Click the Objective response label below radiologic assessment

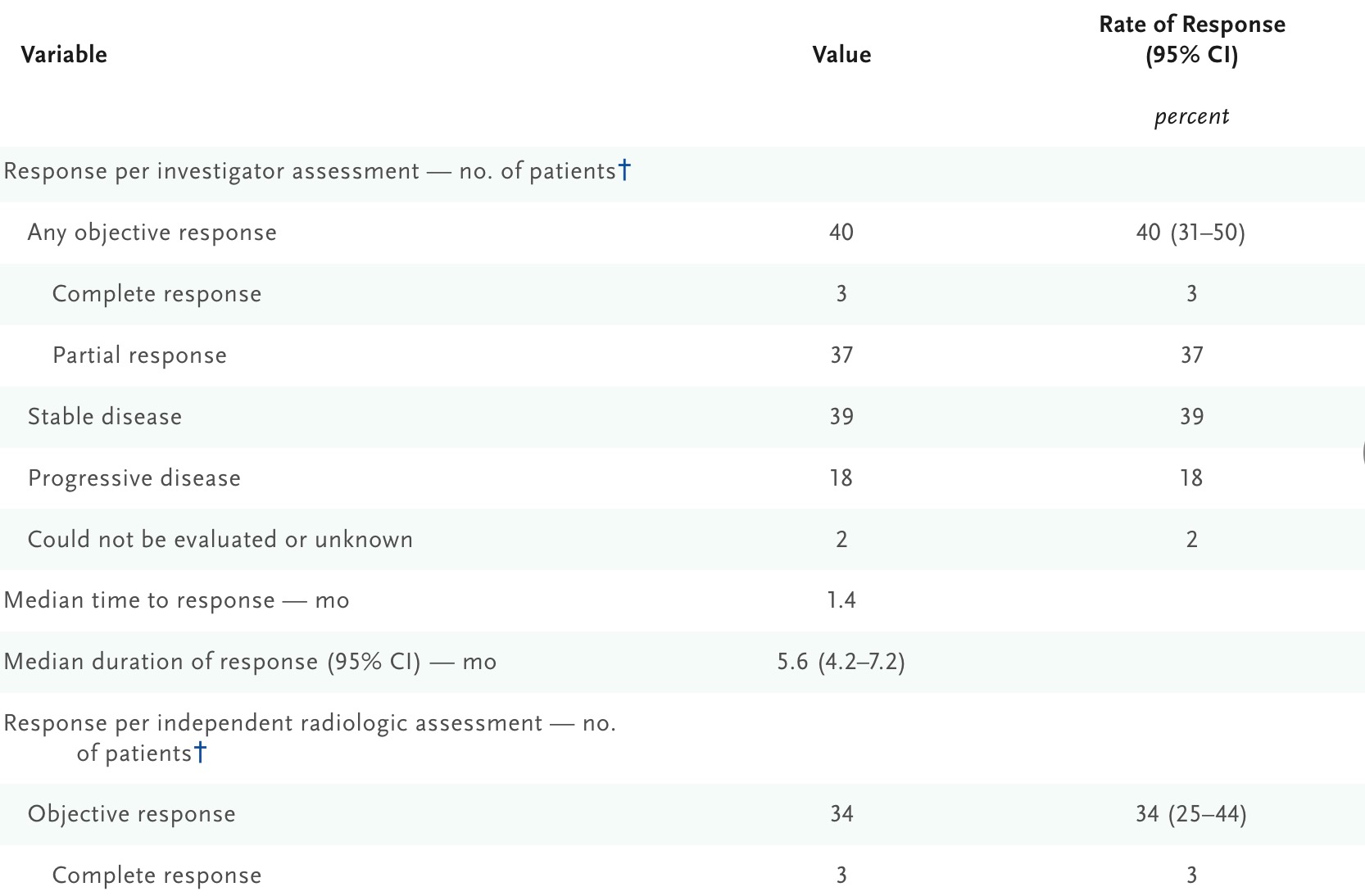pyautogui.click(x=132, y=814)
